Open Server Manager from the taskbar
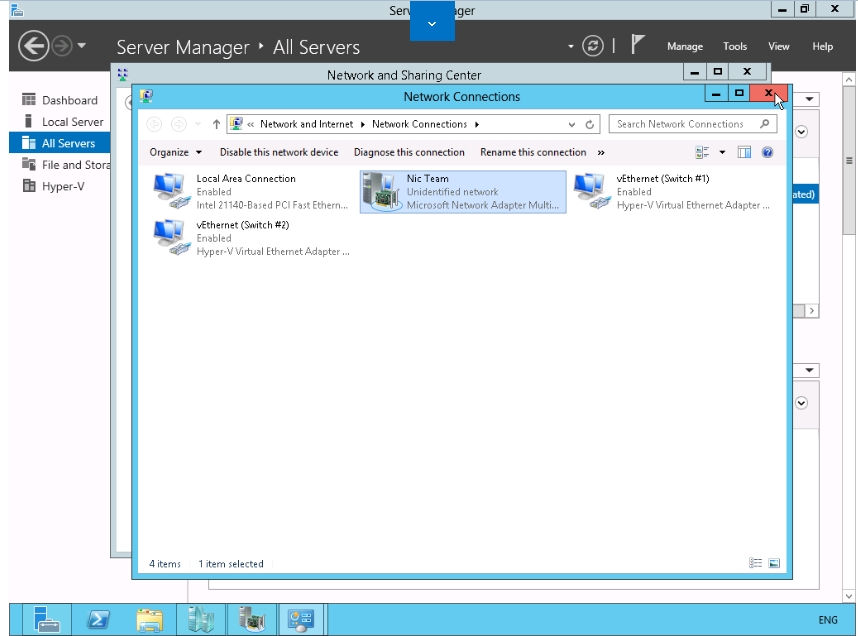The width and height of the screenshot is (858, 636). click(x=47, y=620)
